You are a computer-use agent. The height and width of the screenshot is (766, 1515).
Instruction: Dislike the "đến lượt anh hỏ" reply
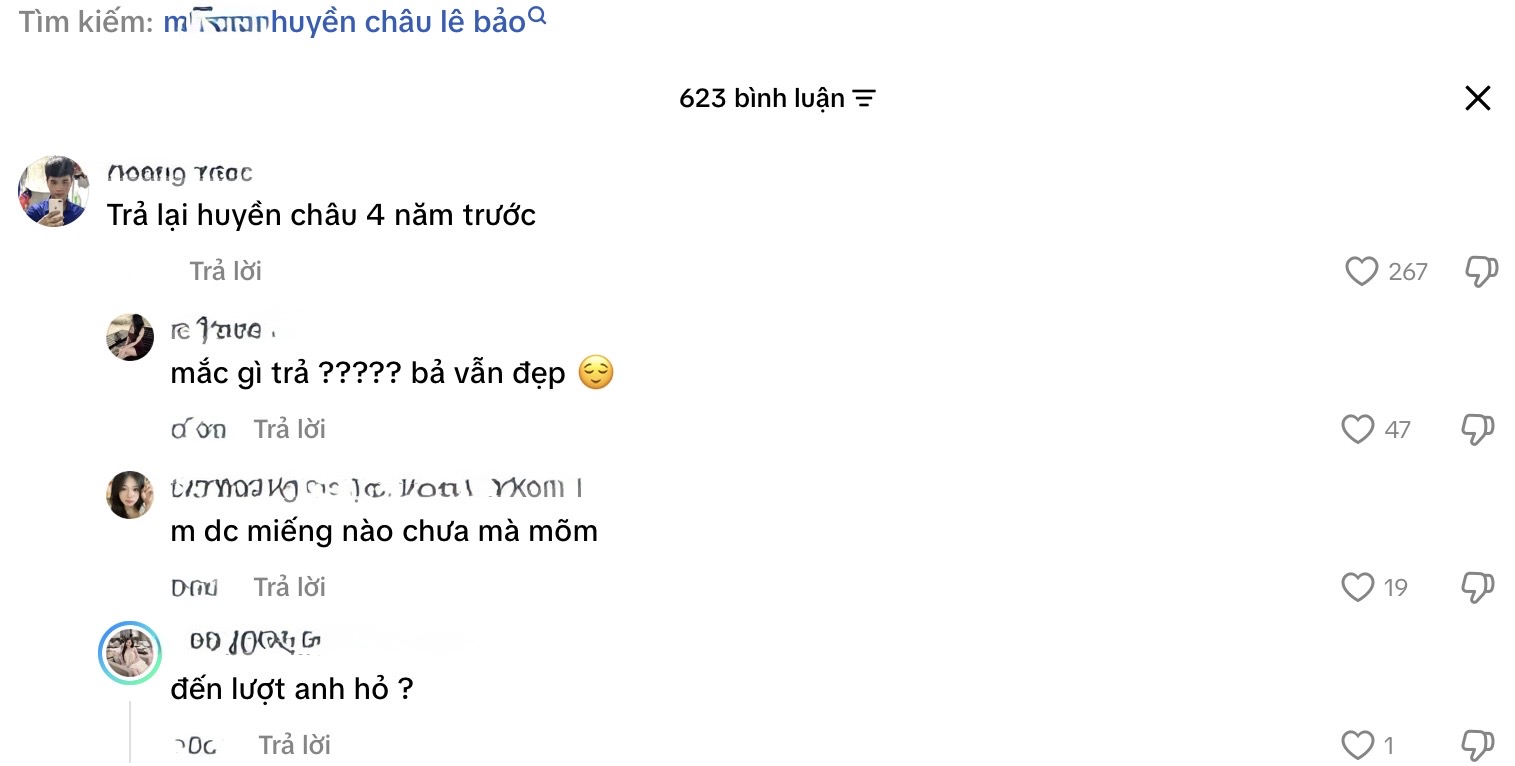tap(1478, 745)
